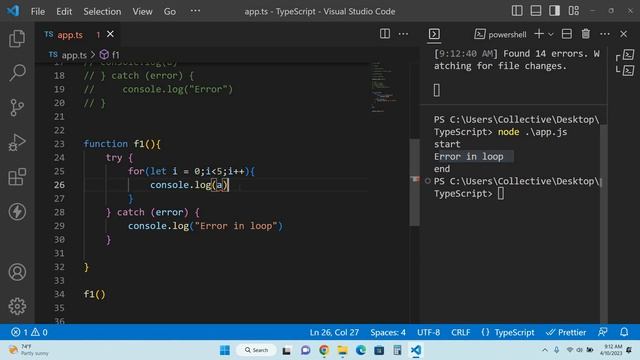Click console.log("Error in loop") on line 29
This screenshot has height=360, width=640.
pyautogui.click(x=205, y=226)
